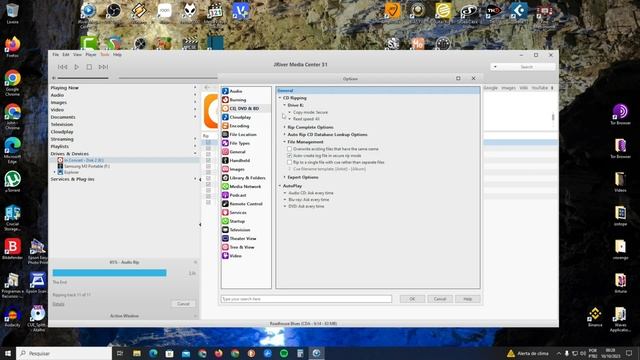The height and width of the screenshot is (360, 640).
Task: Toggle Overwrite existing files with same name
Action: tap(289, 149)
